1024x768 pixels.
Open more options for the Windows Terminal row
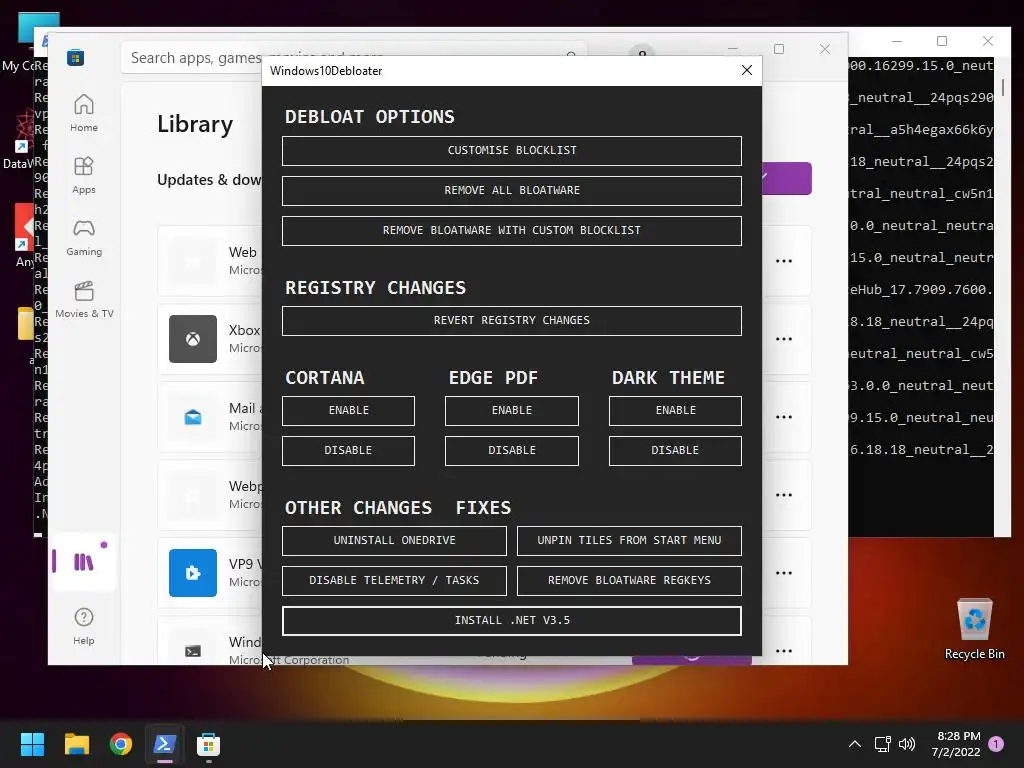pos(784,650)
